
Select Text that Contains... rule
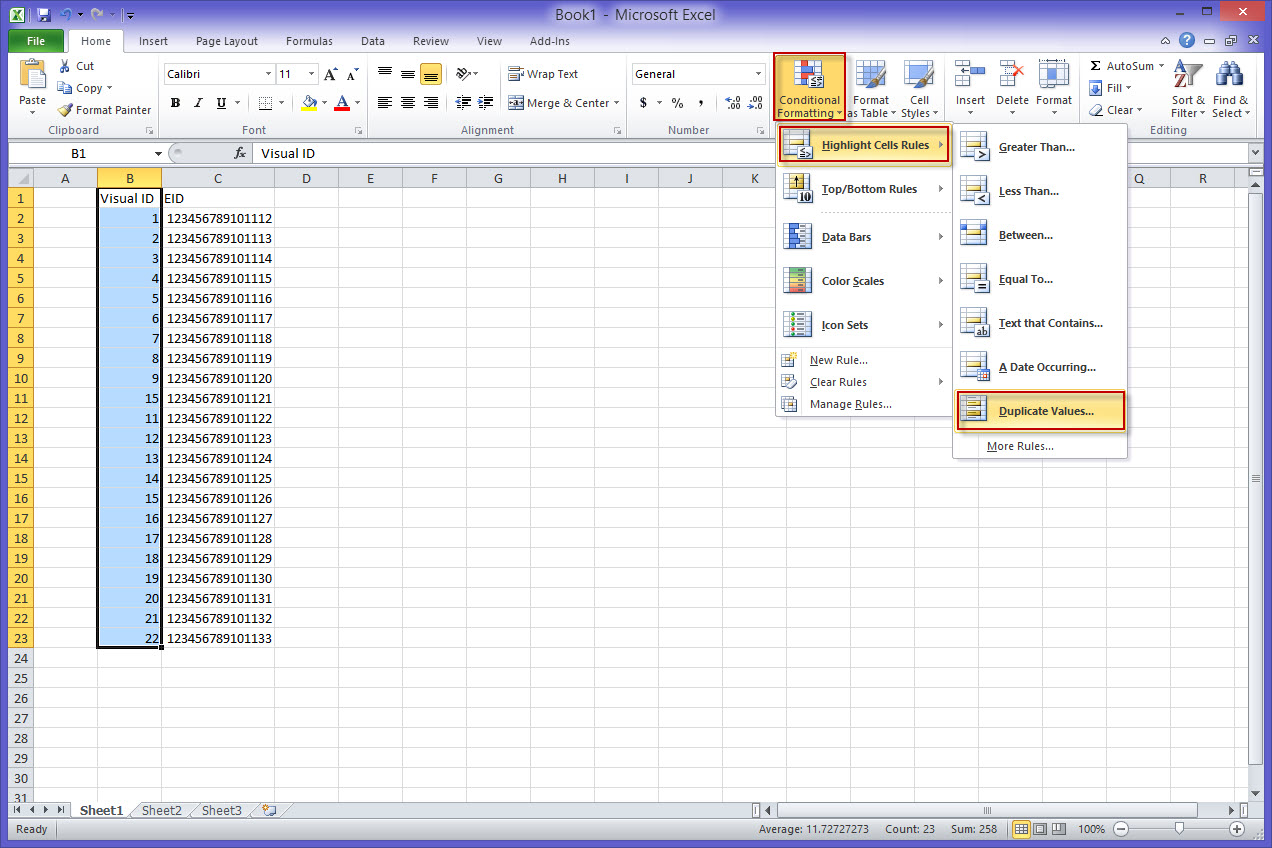[x=1040, y=323]
